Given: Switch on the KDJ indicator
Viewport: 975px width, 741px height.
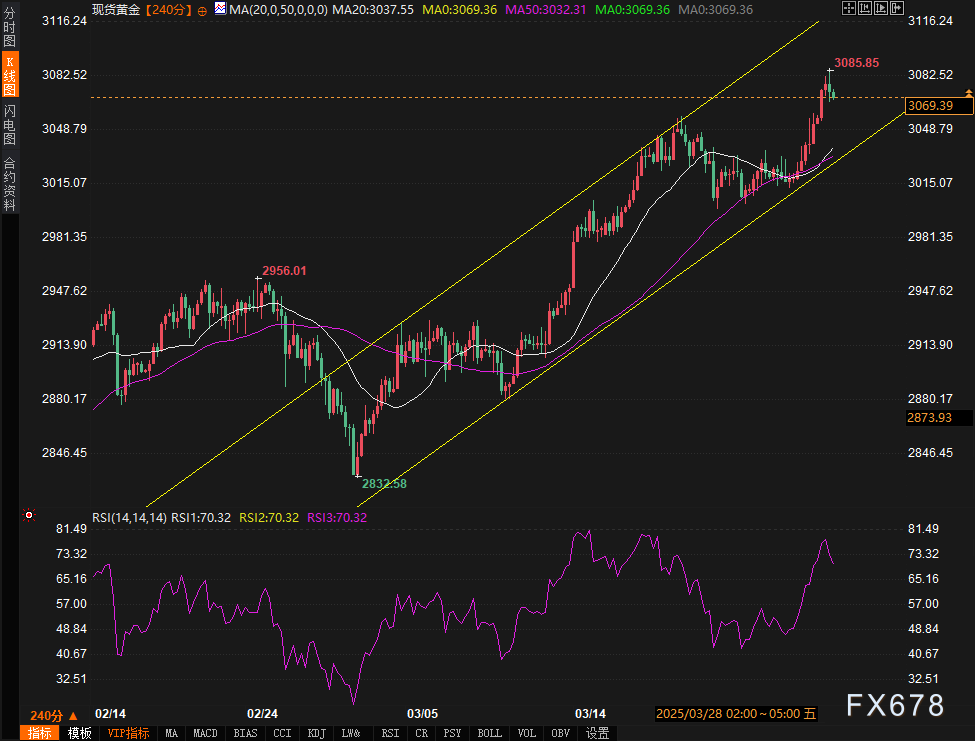Looking at the screenshot, I should (316, 733).
